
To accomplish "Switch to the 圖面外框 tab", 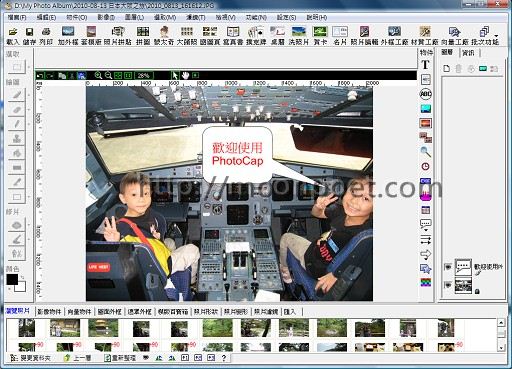I will pyautogui.click(x=109, y=312).
